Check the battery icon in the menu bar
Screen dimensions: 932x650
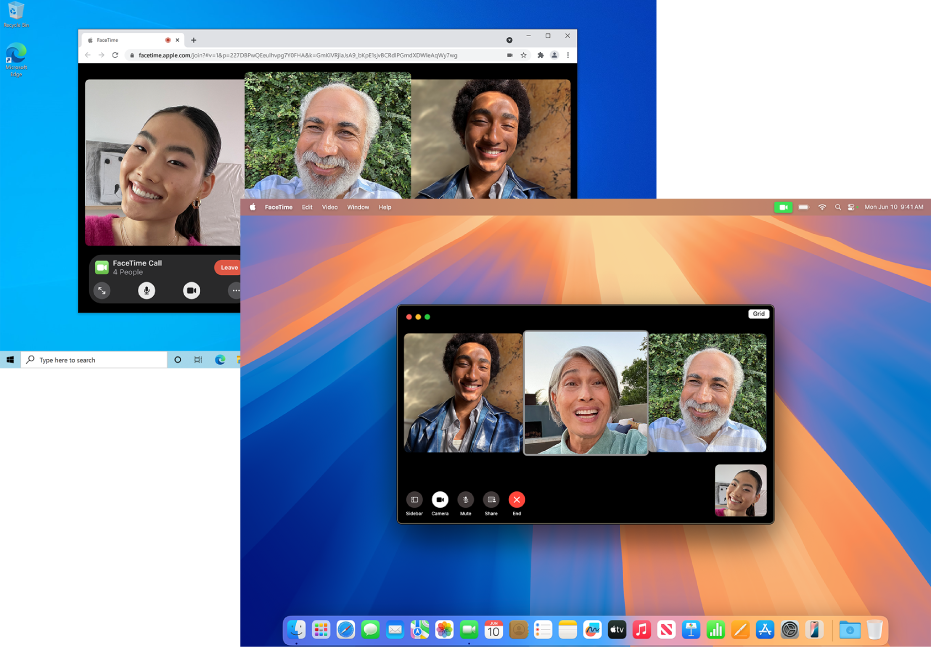click(x=804, y=207)
